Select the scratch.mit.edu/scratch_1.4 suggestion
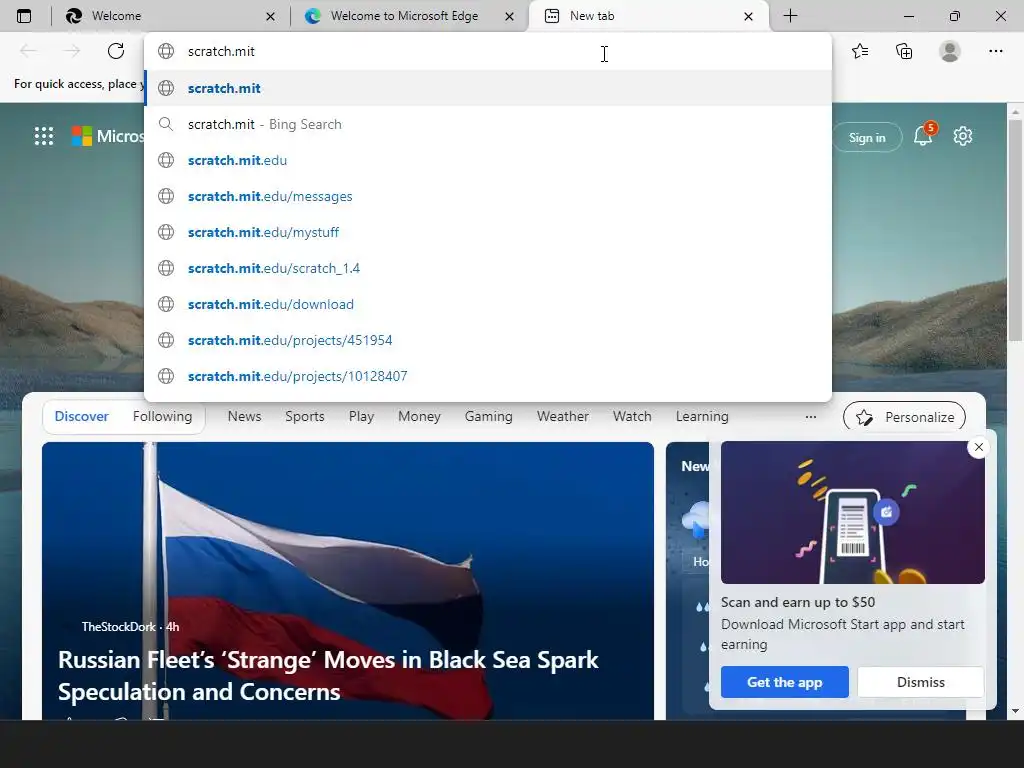This screenshot has width=1024, height=768. [x=488, y=268]
